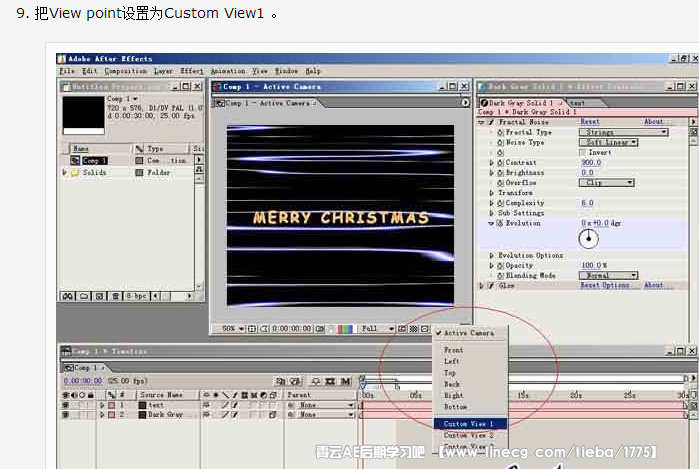The image size is (699, 469).
Task: Sort Project items by Type column
Action: coord(160,148)
